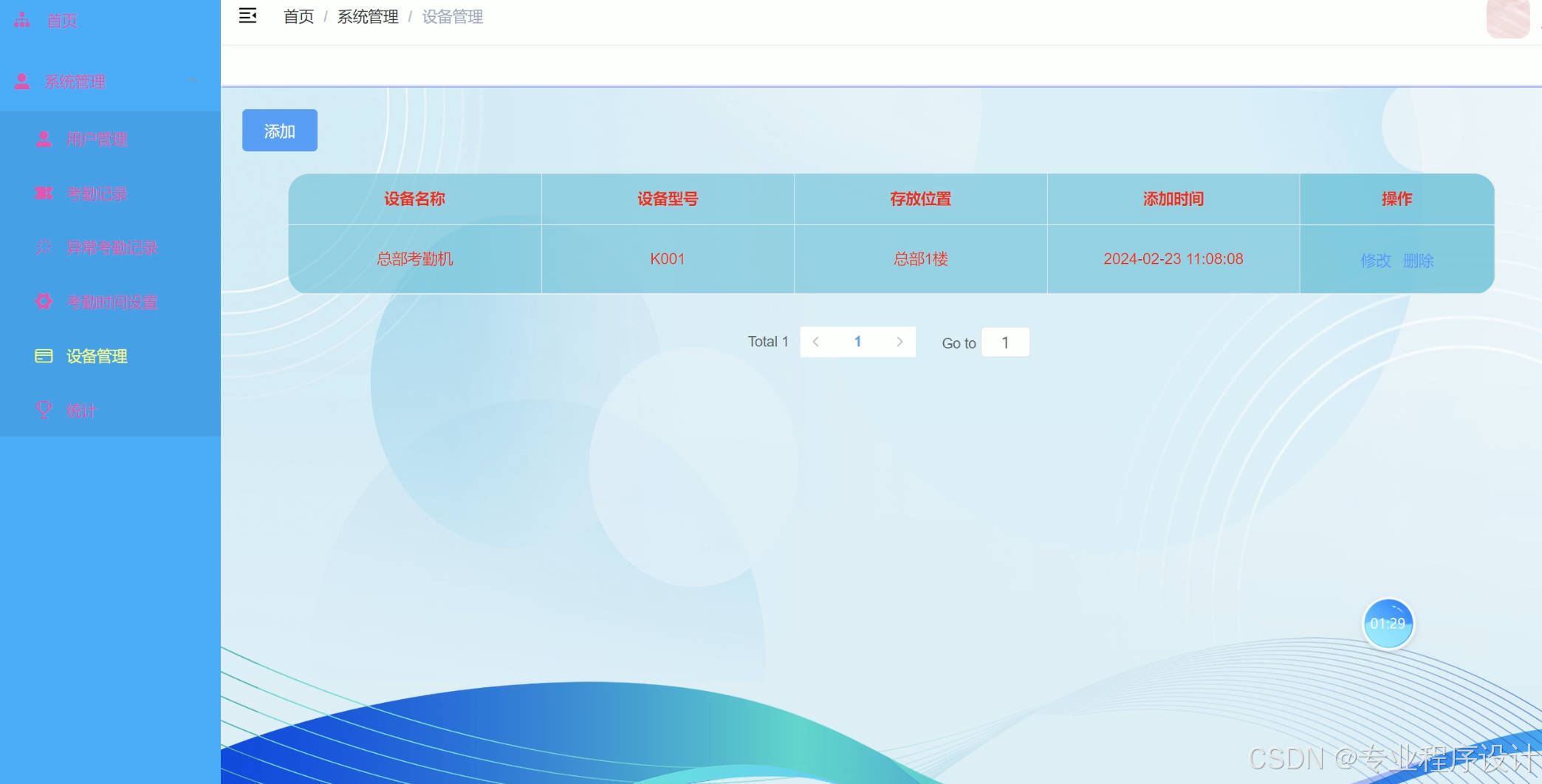
Task: Open the user avatar in top right
Action: (x=1507, y=18)
